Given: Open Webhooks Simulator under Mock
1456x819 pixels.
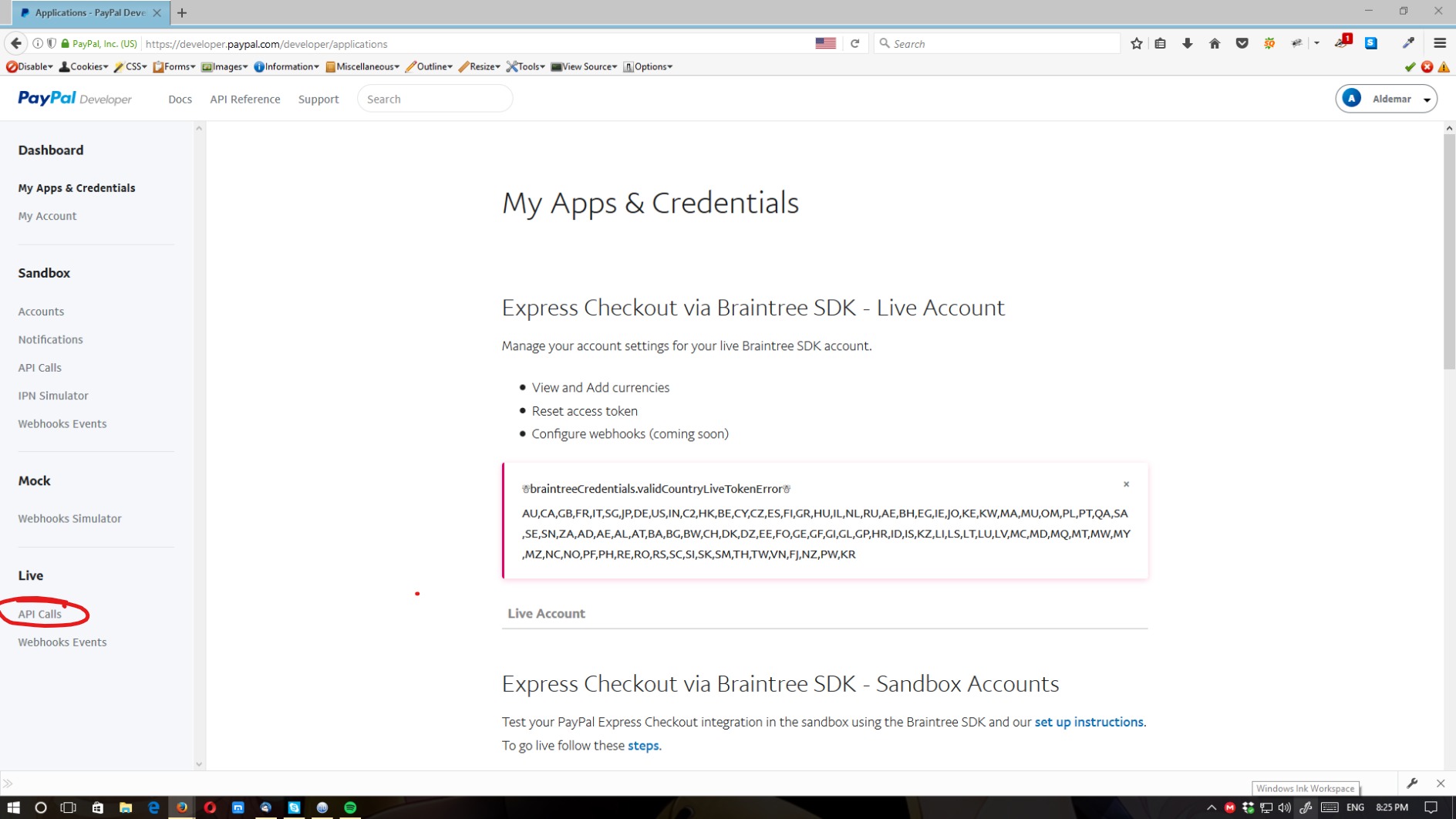Looking at the screenshot, I should click(x=69, y=518).
